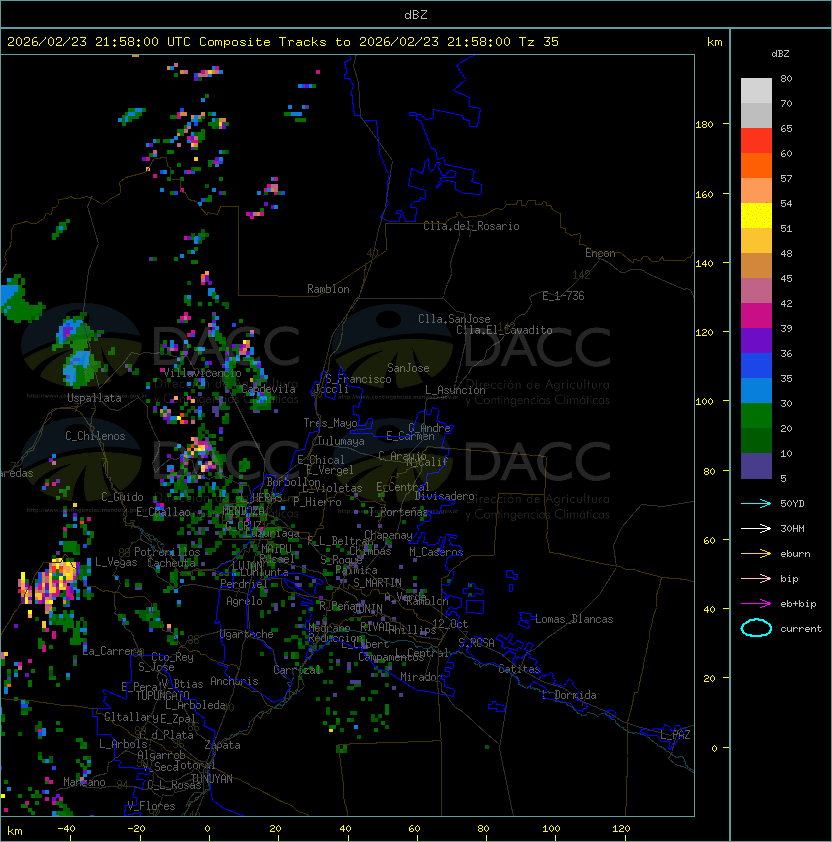Screen dimensions: 832x842
Task: Click the 'L_PAZ' map label
Action: 675,735
